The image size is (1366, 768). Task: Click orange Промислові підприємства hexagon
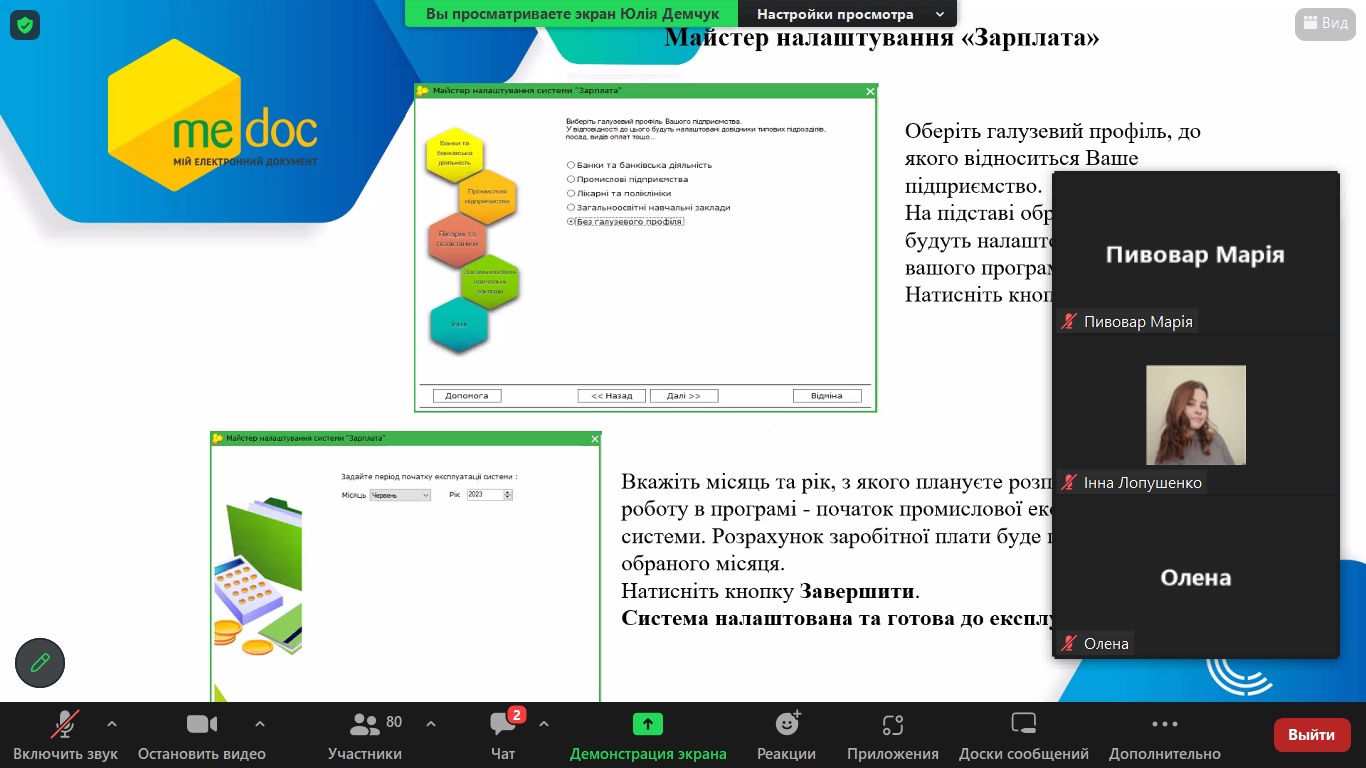tap(488, 197)
